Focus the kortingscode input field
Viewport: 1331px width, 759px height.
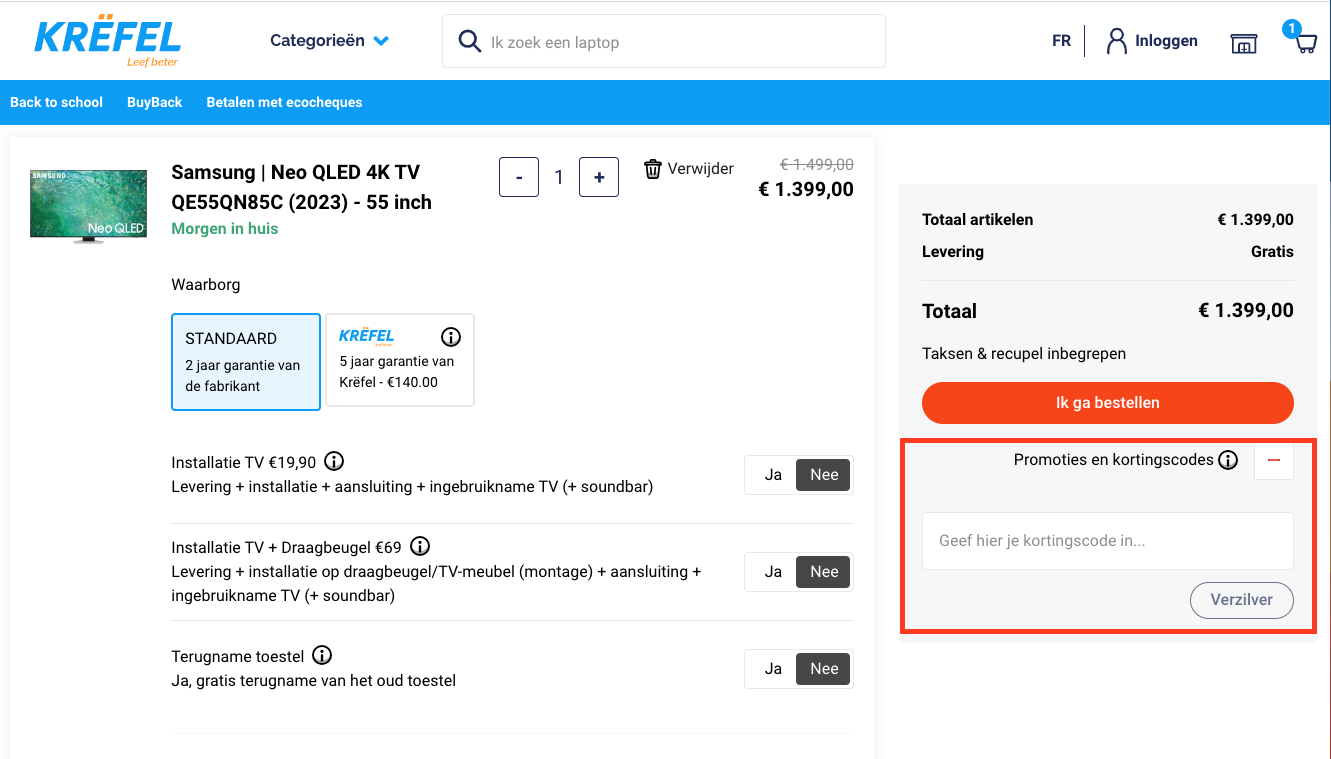[x=1108, y=541]
